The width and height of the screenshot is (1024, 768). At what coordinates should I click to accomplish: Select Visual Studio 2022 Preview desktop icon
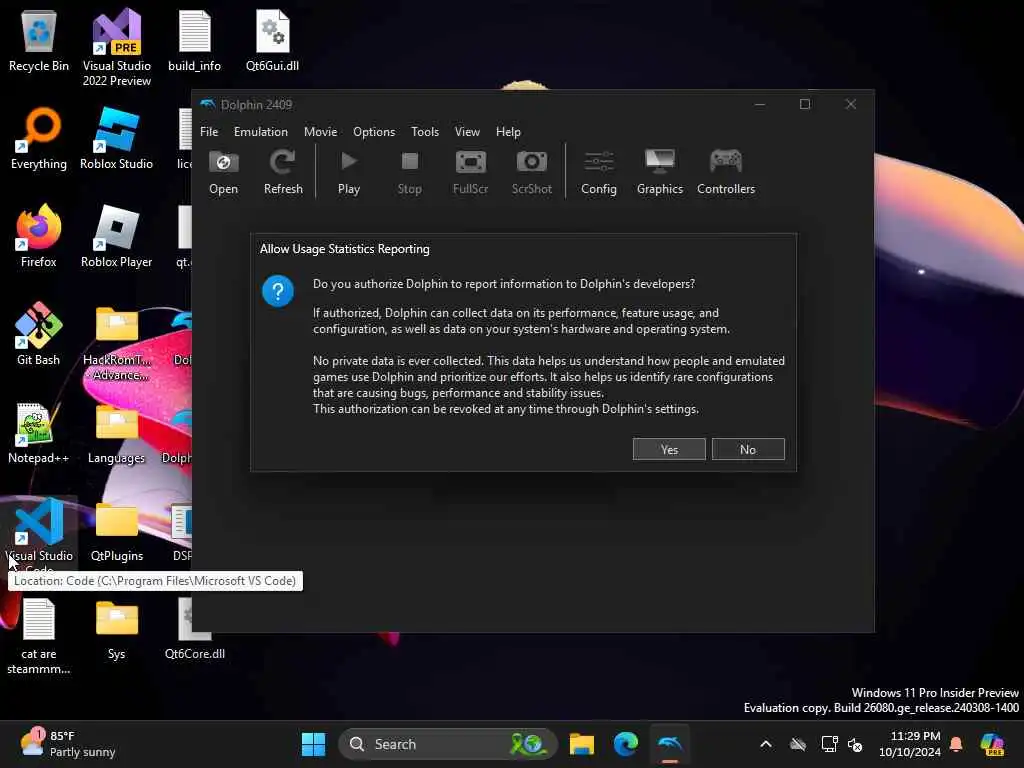(116, 47)
